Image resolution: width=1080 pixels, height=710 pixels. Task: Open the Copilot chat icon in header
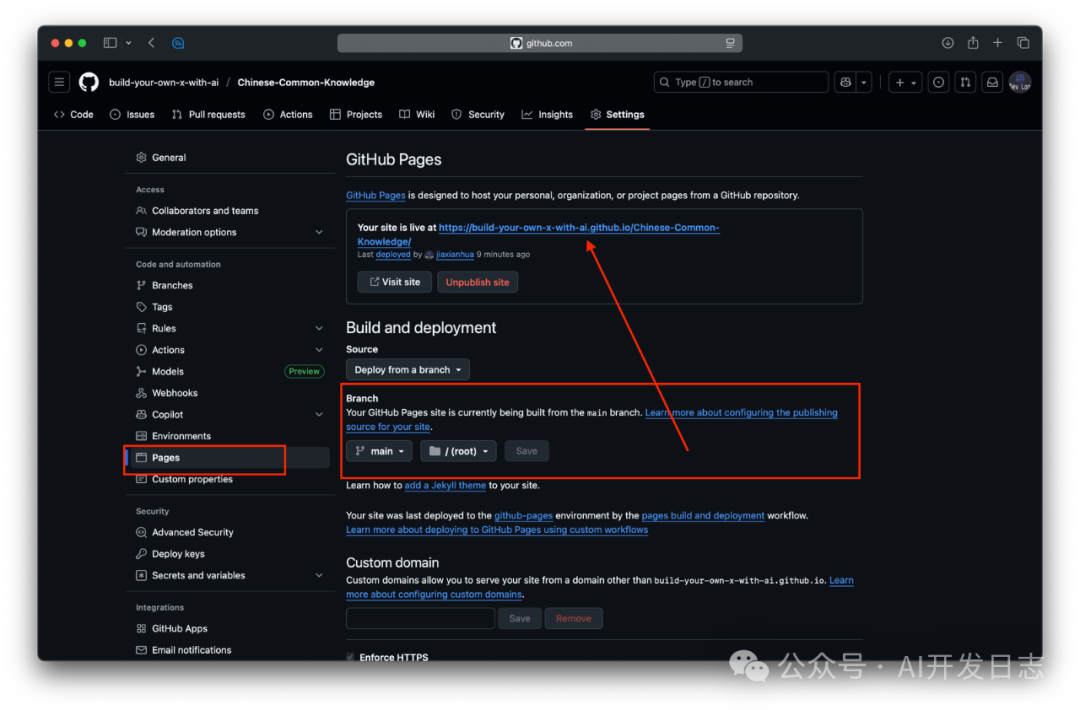tap(845, 83)
